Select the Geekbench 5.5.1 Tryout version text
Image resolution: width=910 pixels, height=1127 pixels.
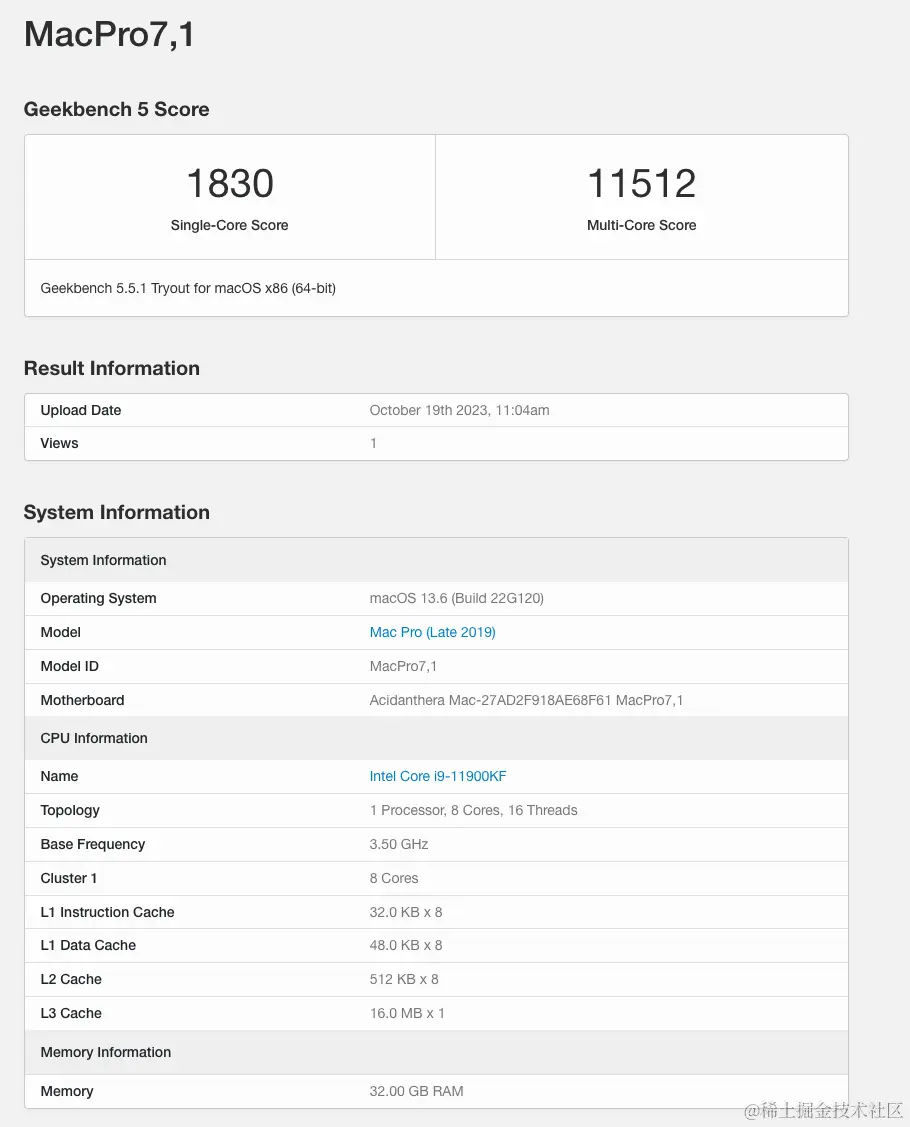pyautogui.click(x=188, y=288)
